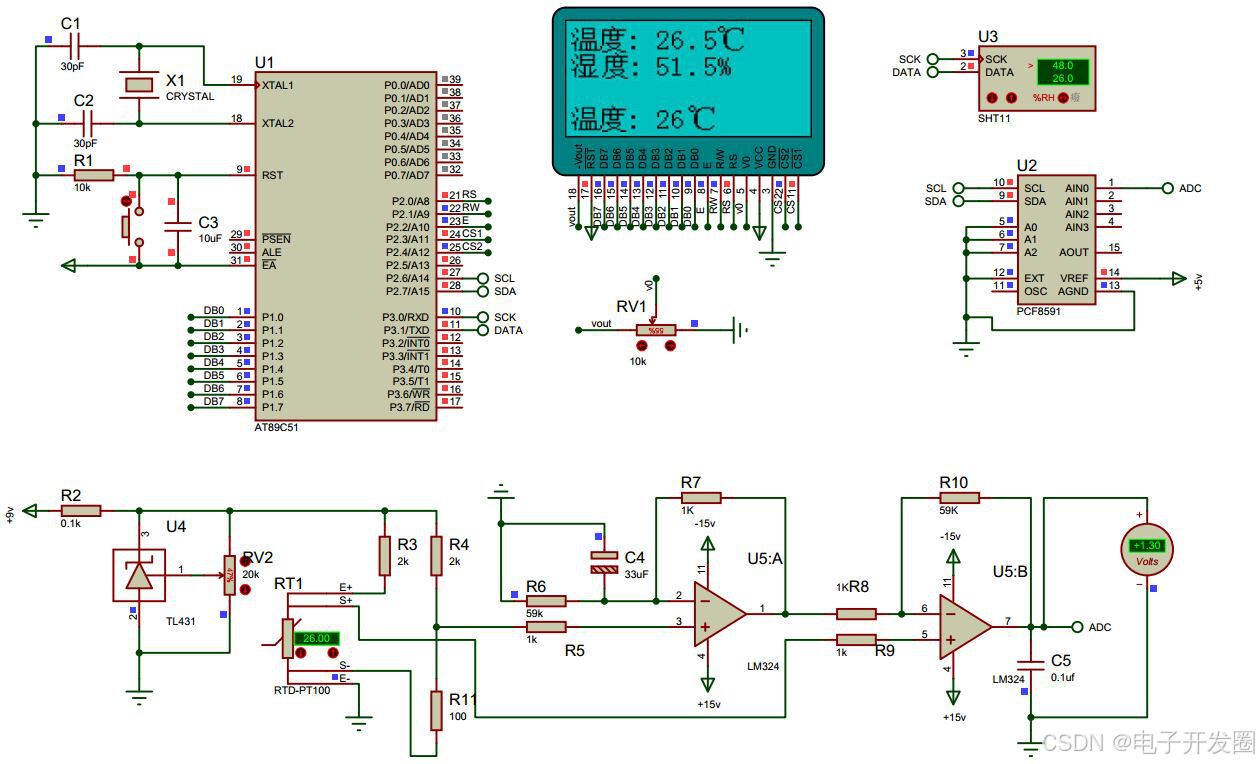Click the P0.0/AD0 pin label

click(x=407, y=85)
